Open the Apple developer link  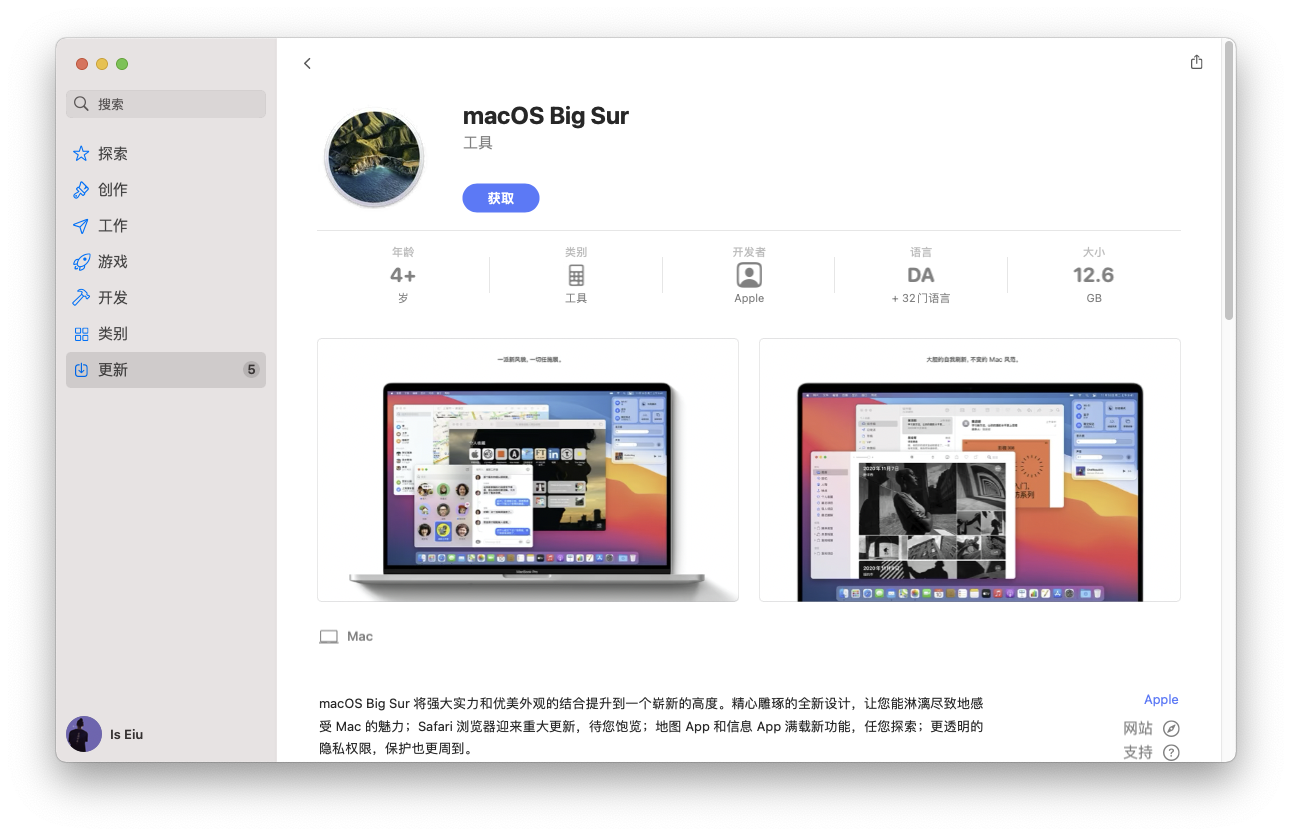coord(1161,700)
